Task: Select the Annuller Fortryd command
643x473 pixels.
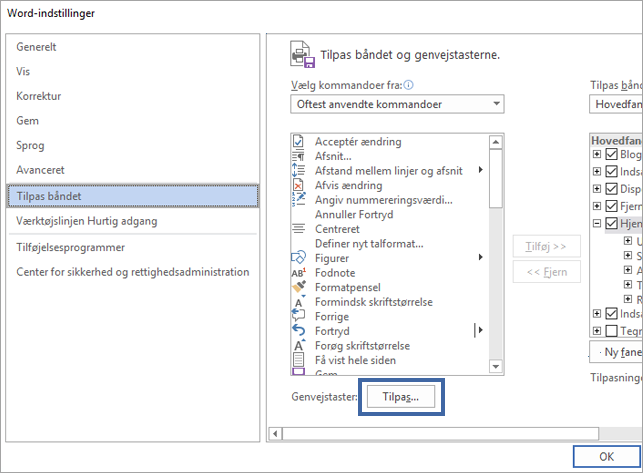Action: click(x=354, y=215)
